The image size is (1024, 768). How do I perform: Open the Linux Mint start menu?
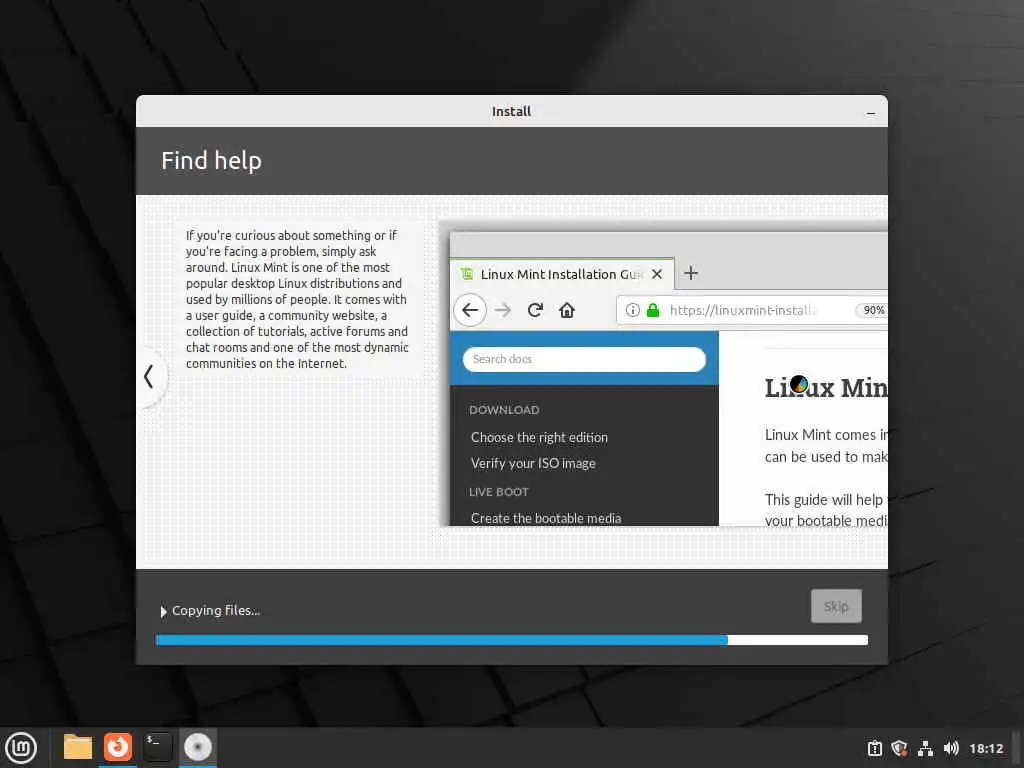coord(21,747)
